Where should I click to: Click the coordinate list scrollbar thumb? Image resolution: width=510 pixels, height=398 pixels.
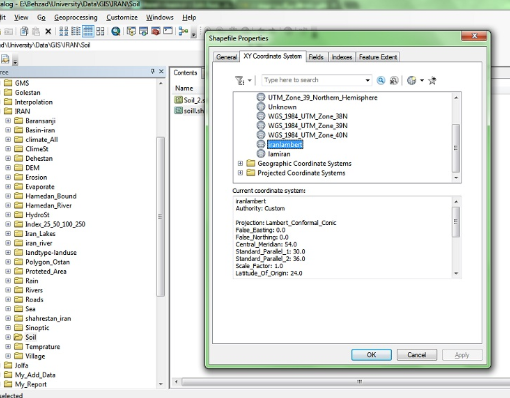(x=456, y=148)
